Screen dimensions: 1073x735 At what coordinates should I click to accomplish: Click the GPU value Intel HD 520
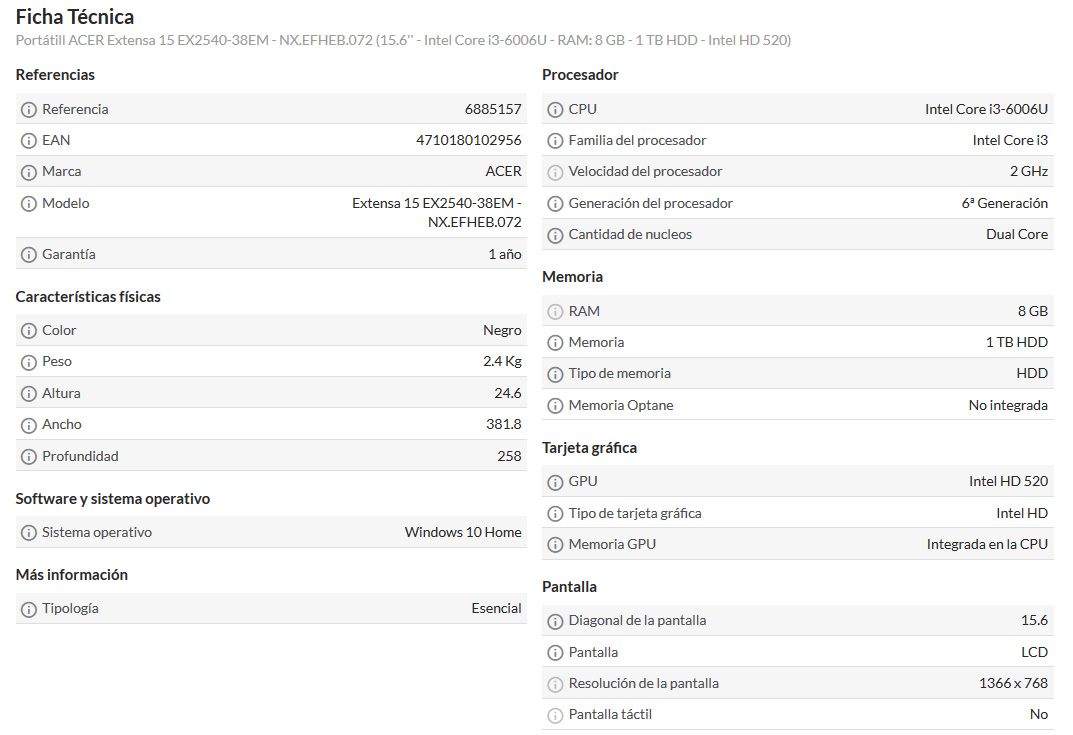[x=1009, y=482]
